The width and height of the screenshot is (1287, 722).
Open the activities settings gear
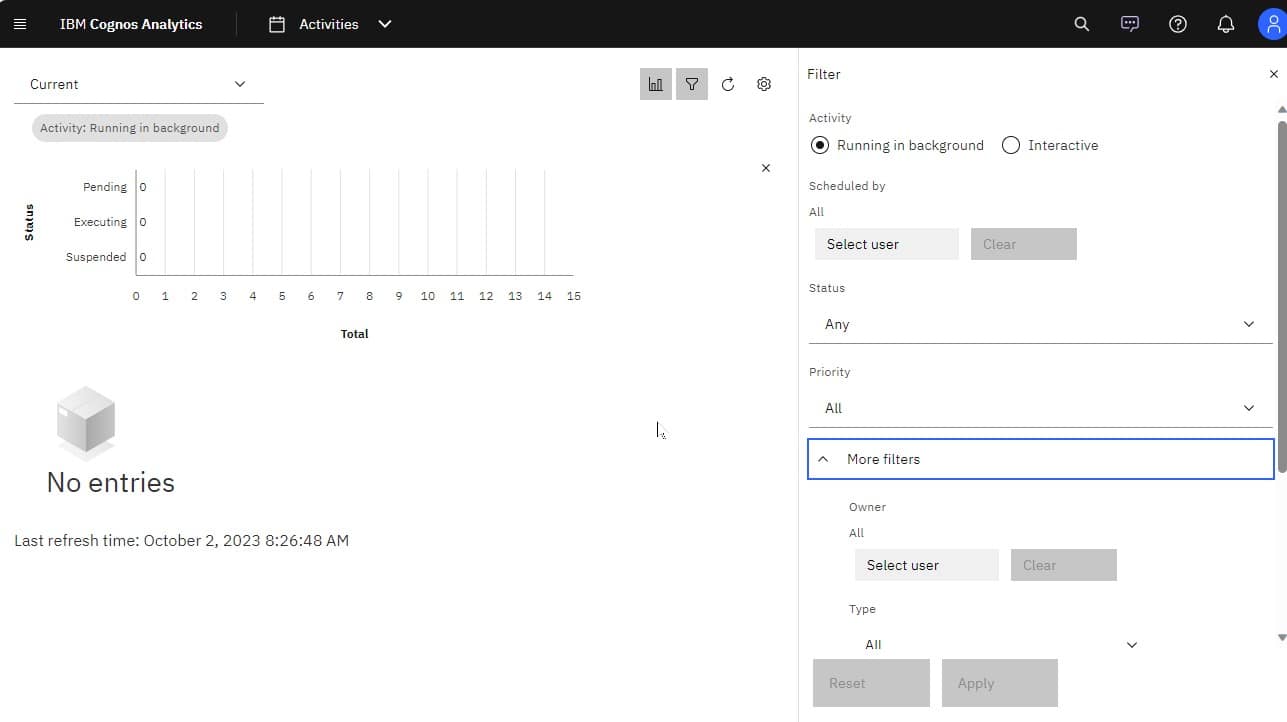click(764, 84)
